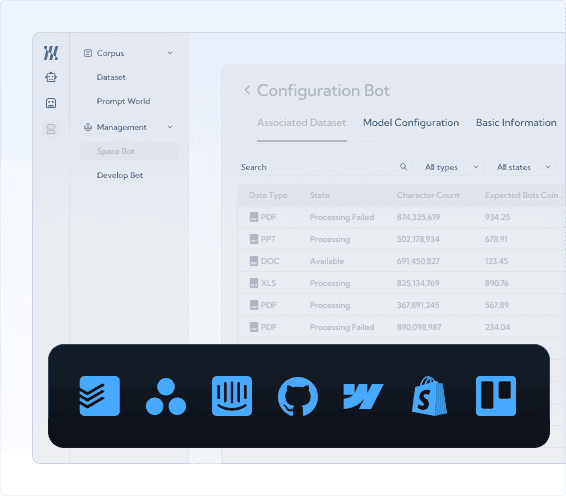Click the coin value 934.25
566x496 pixels.
[x=497, y=217]
